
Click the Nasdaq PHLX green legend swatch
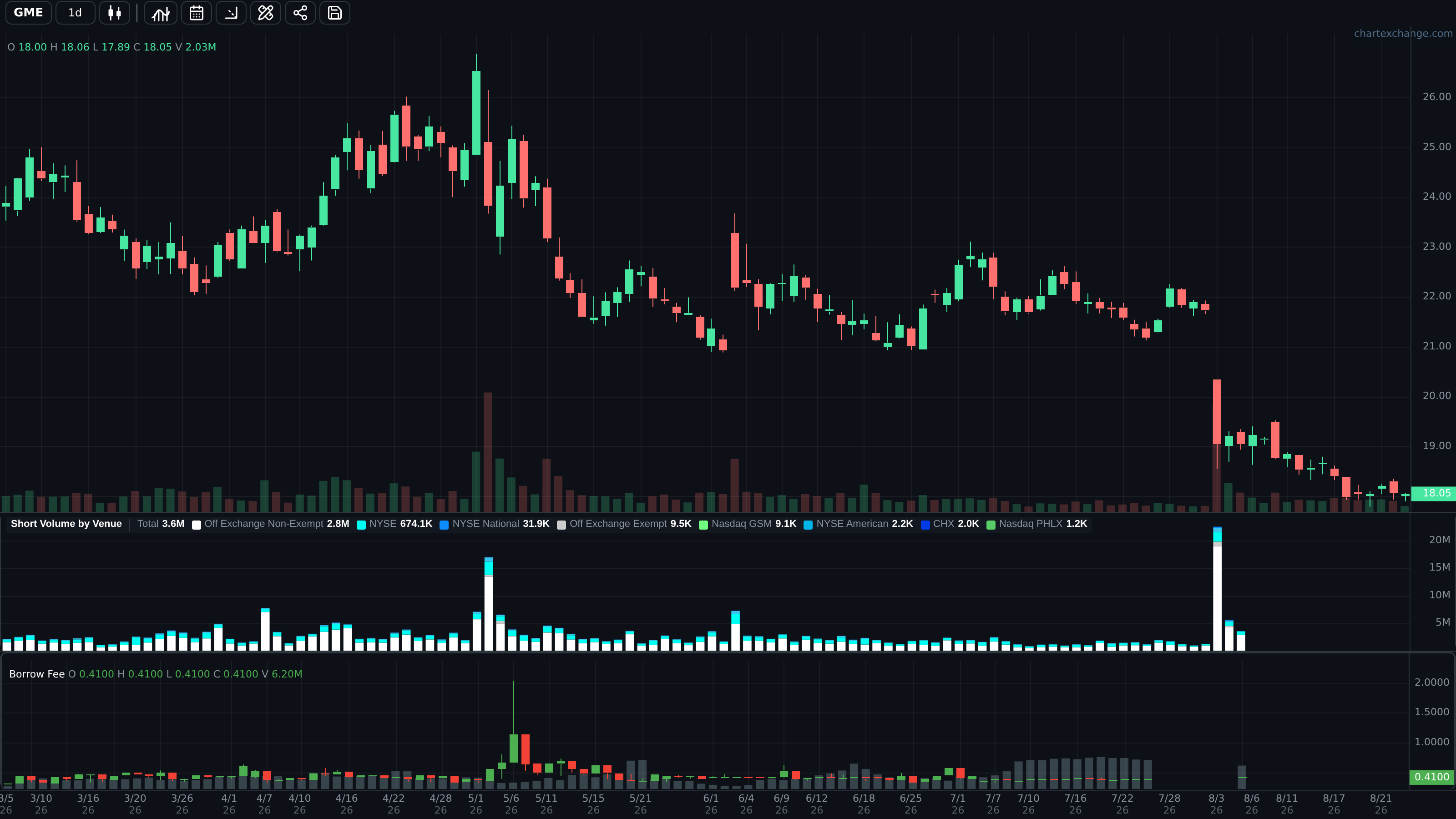tap(991, 525)
